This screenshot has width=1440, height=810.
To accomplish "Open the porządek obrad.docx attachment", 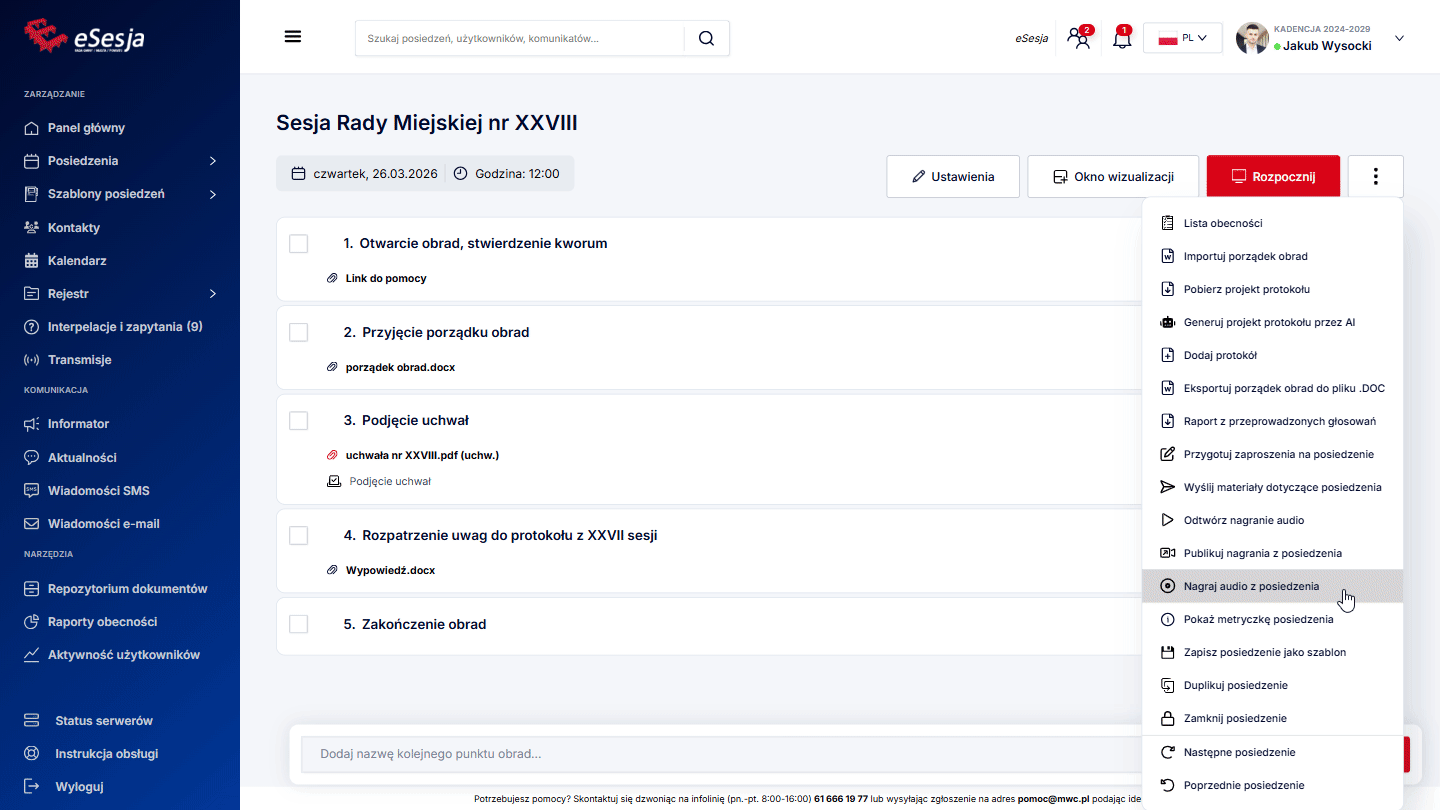I will pyautogui.click(x=400, y=367).
